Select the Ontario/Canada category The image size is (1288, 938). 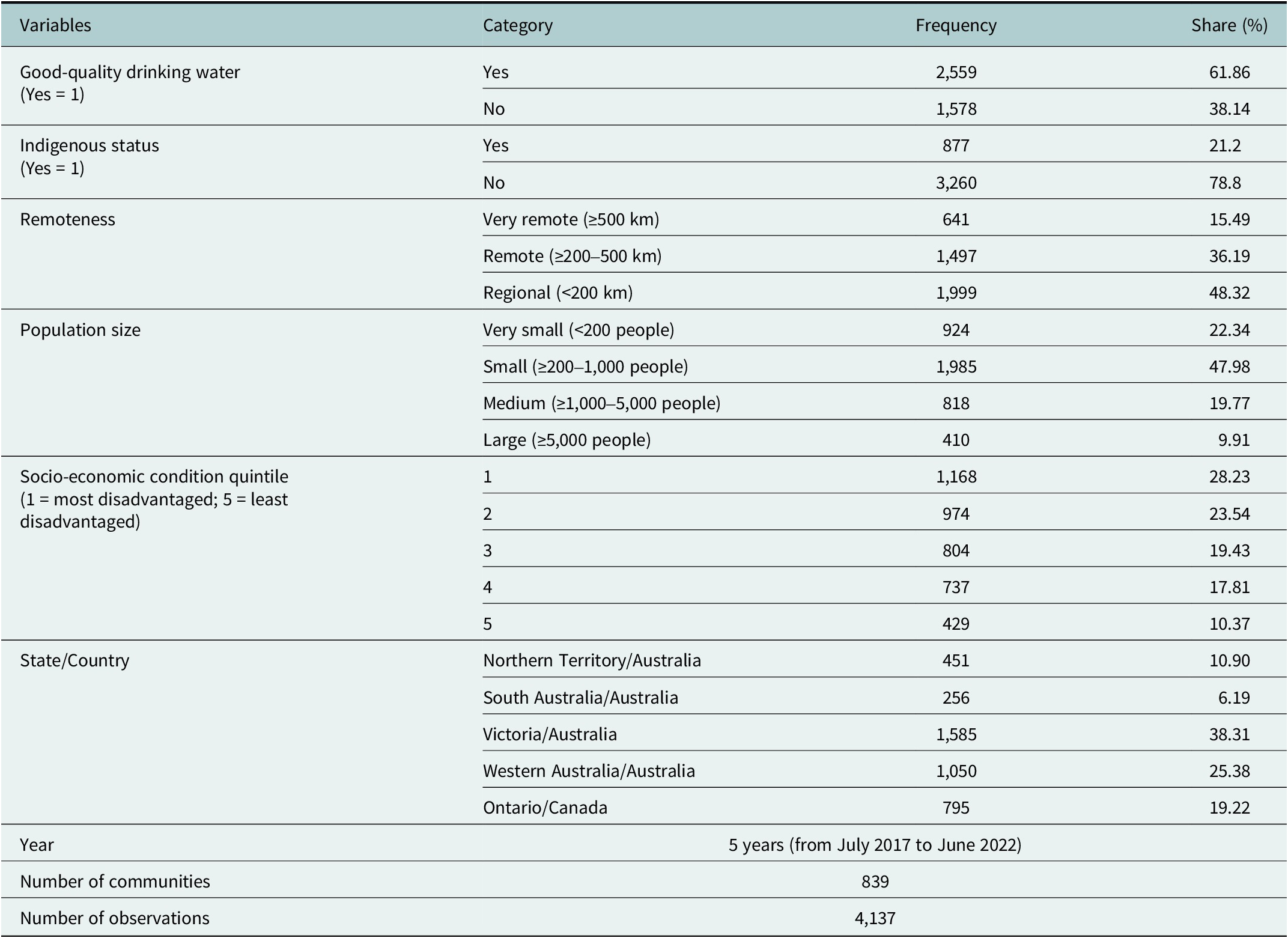[545, 808]
